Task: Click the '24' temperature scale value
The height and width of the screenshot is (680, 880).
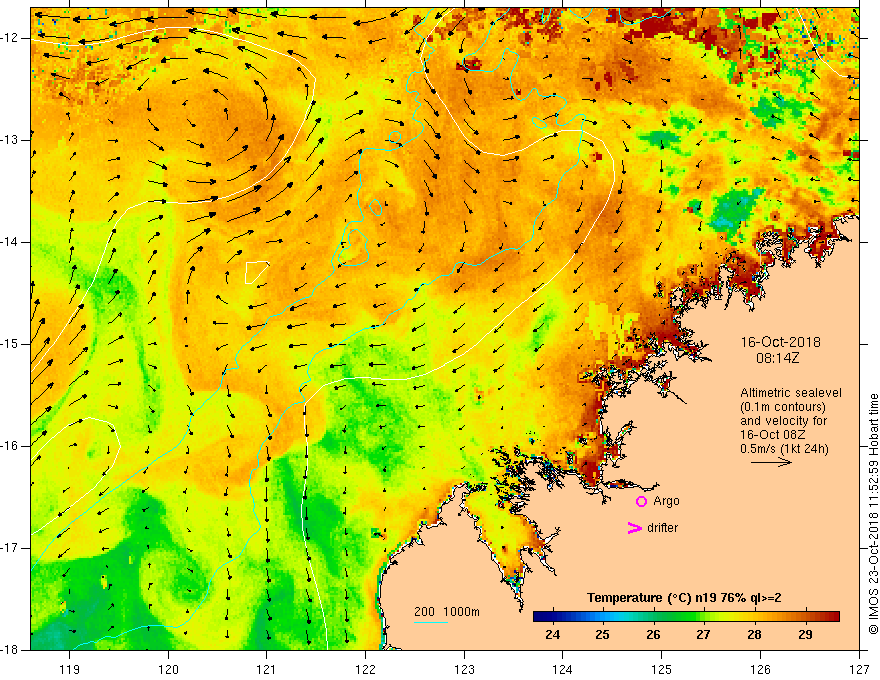Action: click(x=552, y=635)
